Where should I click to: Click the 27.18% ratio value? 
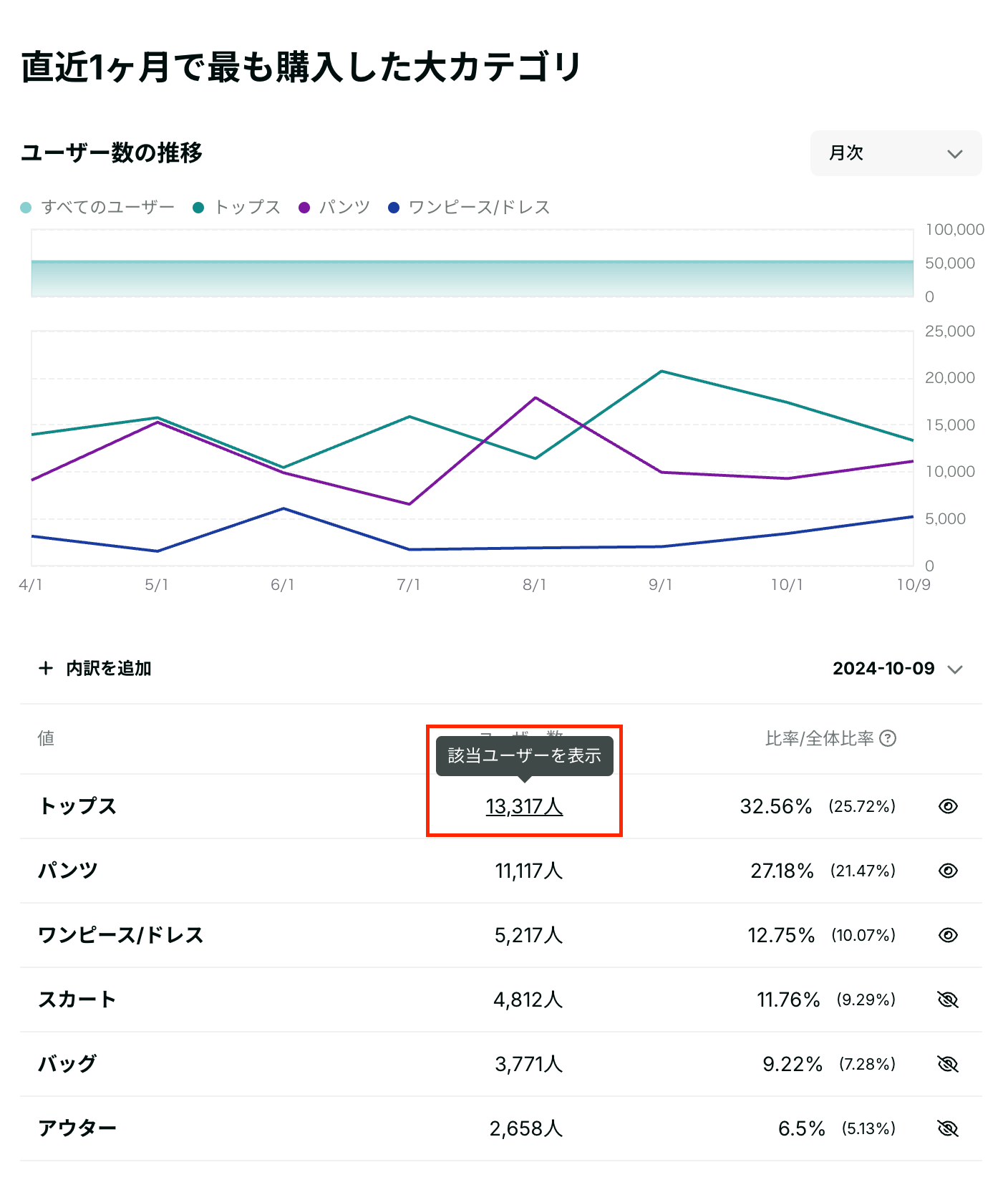coord(782,871)
